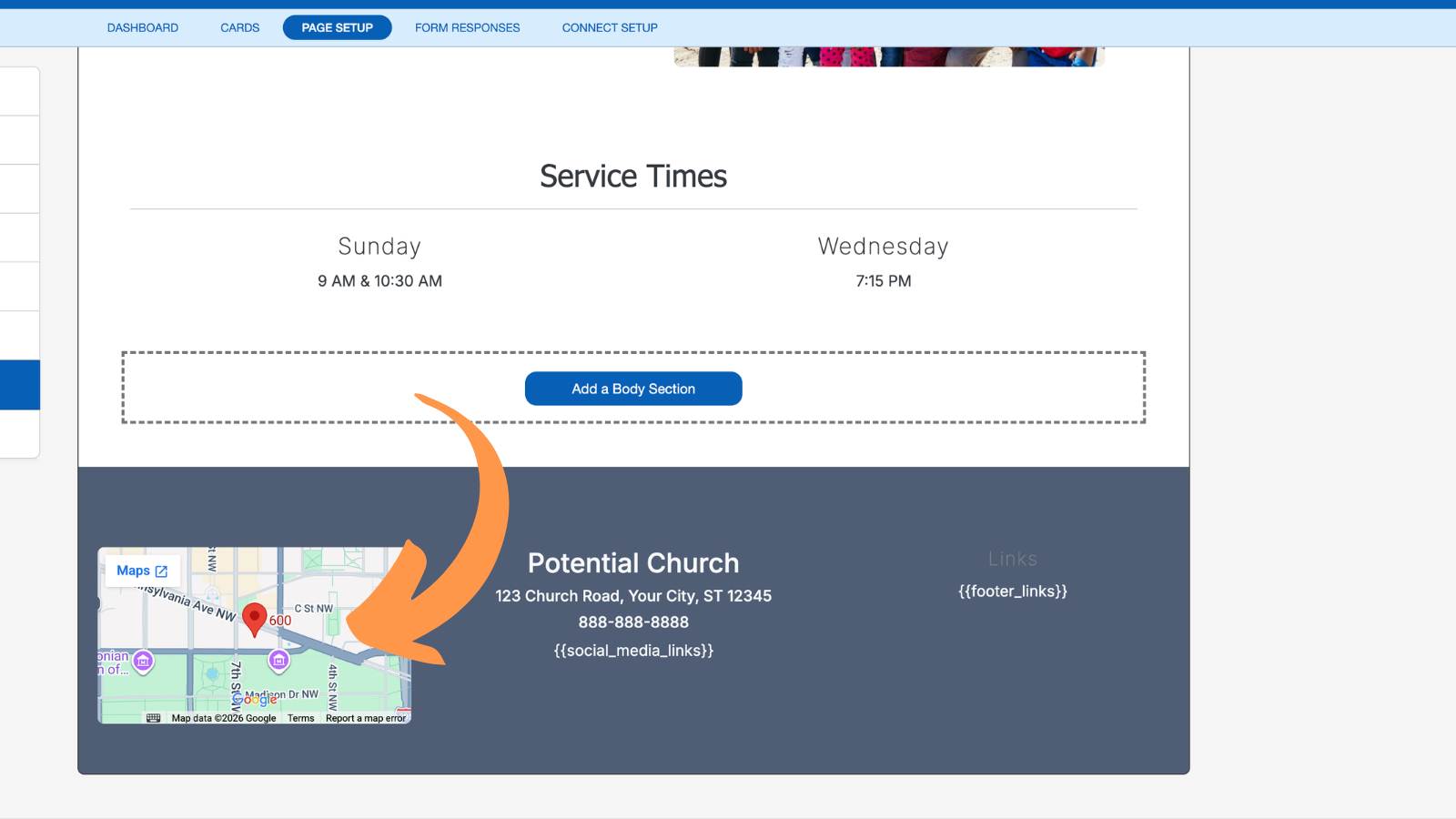Click Terms link under the map
Screen dimensions: 1456x819
301,718
